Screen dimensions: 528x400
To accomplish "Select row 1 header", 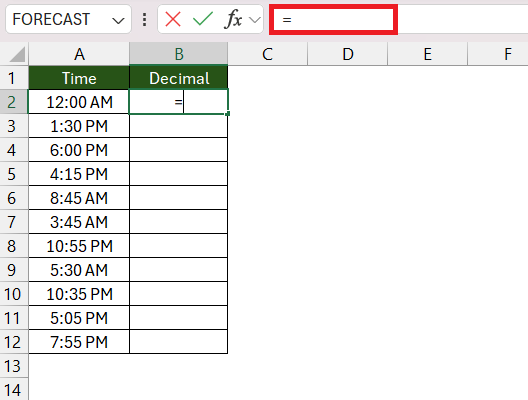I will point(14,78).
